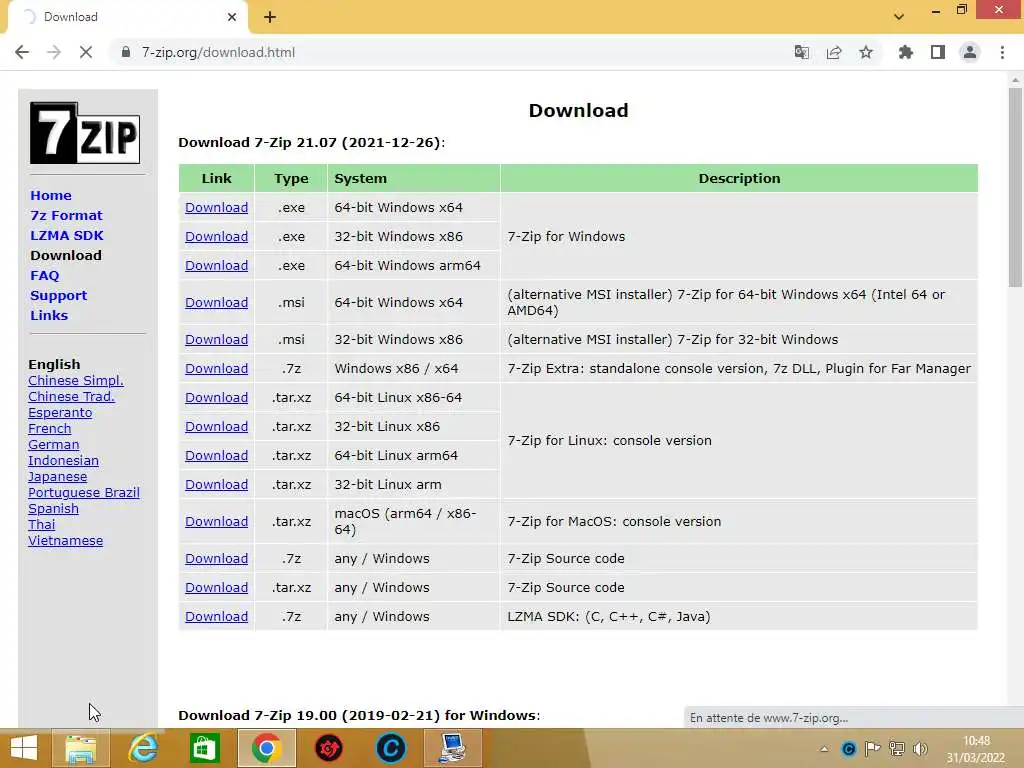Switch language to Thai

[x=42, y=524]
